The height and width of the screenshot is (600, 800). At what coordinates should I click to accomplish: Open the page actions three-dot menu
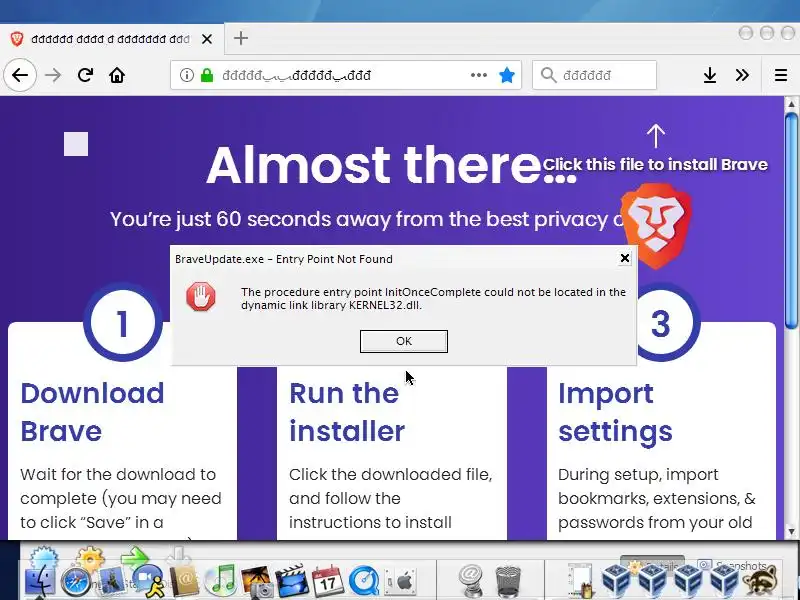tap(479, 76)
